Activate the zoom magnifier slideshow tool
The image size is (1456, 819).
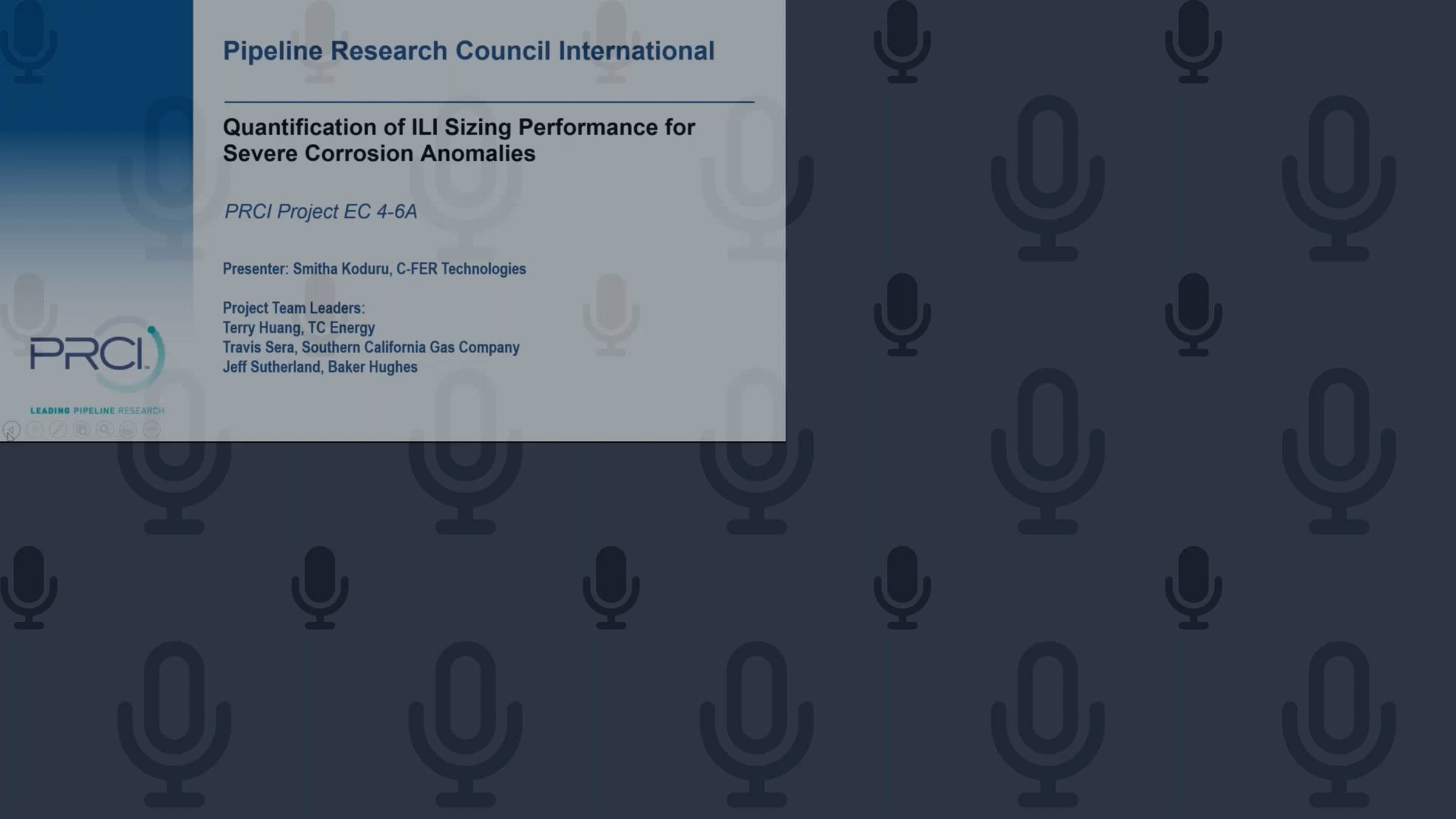click(105, 430)
